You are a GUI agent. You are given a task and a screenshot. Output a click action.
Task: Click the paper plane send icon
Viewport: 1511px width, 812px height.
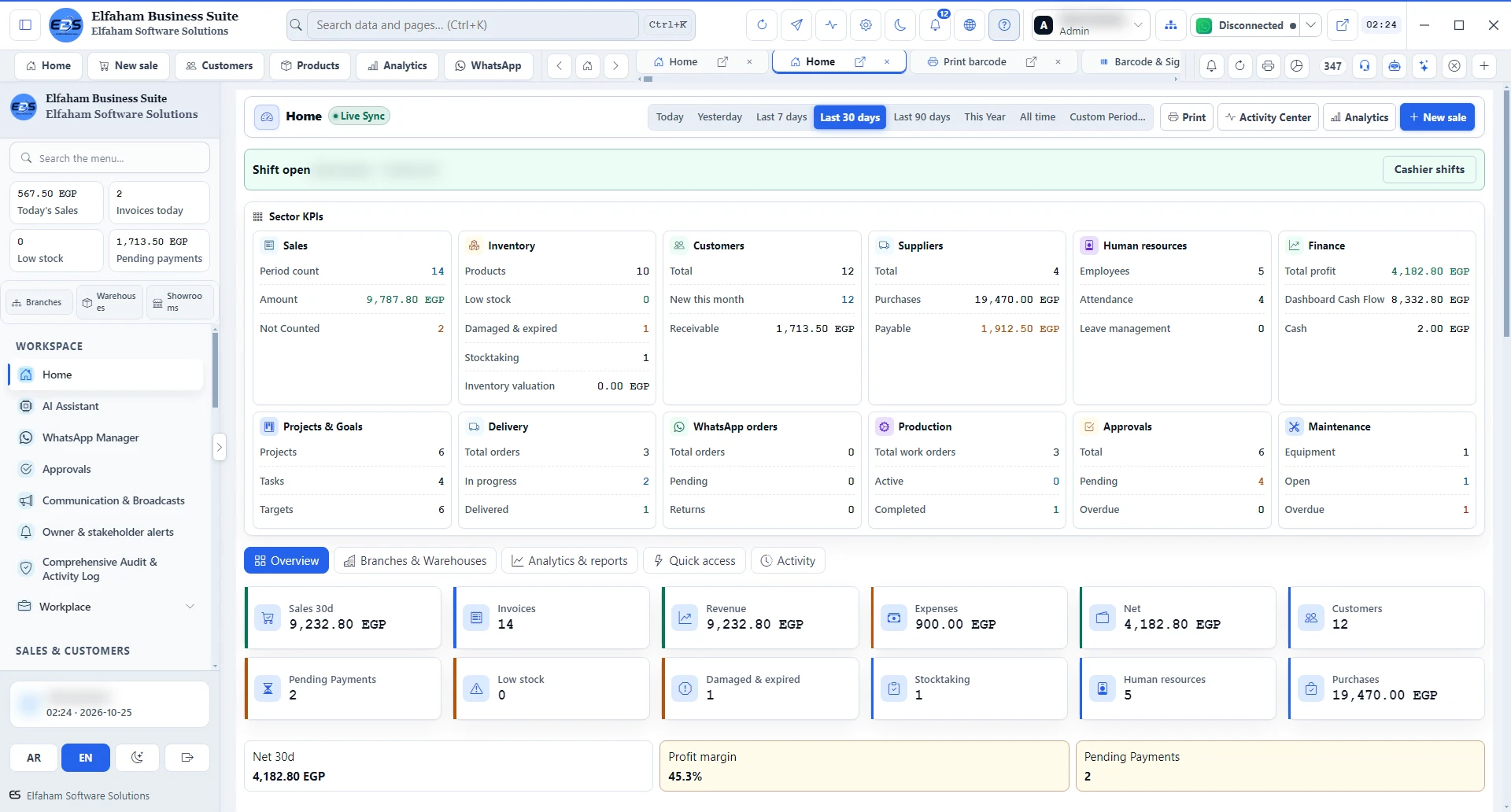(x=796, y=25)
